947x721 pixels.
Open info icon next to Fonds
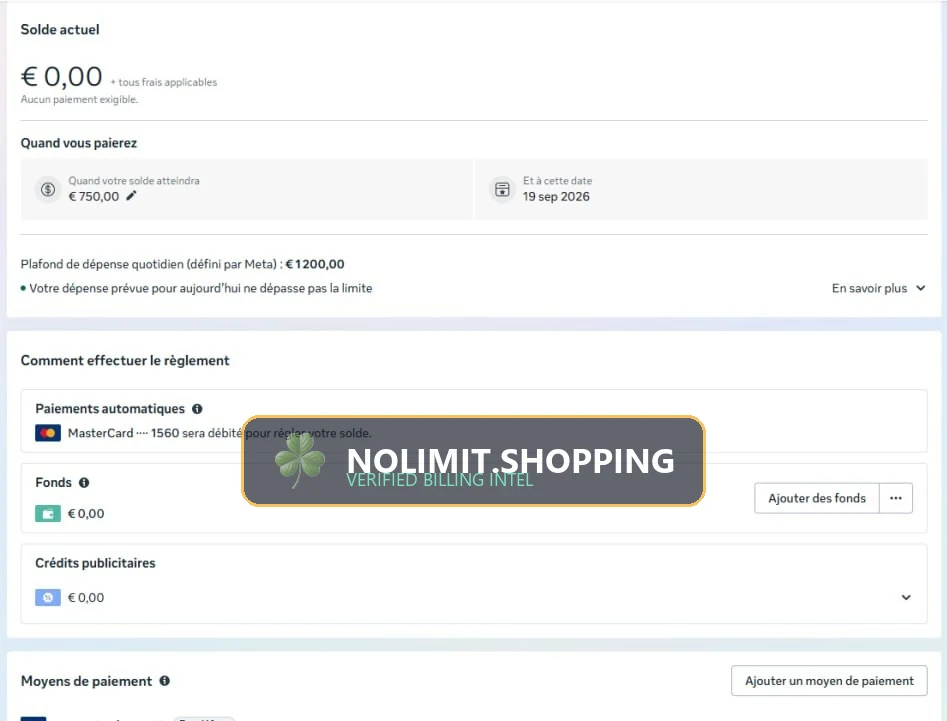click(x=84, y=482)
